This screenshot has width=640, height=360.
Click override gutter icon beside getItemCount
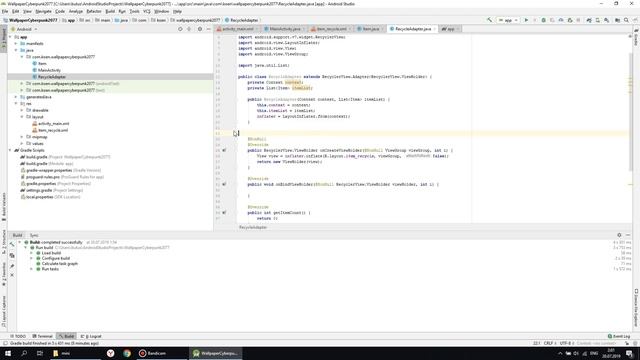[224, 213]
